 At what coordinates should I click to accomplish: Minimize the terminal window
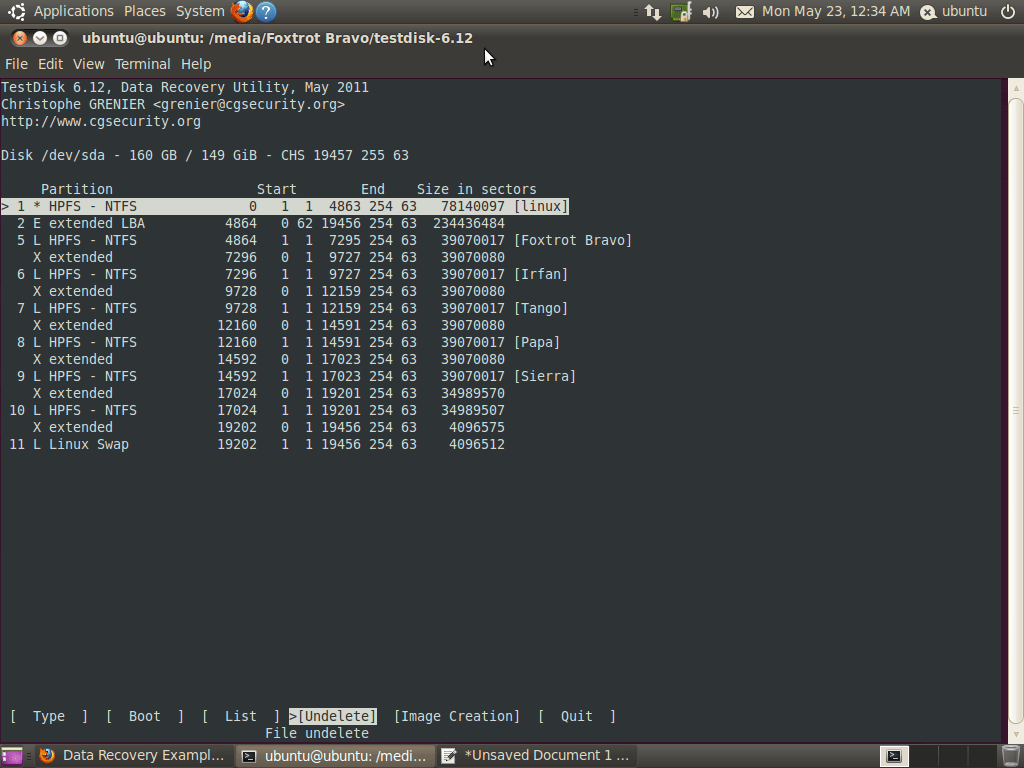point(40,38)
